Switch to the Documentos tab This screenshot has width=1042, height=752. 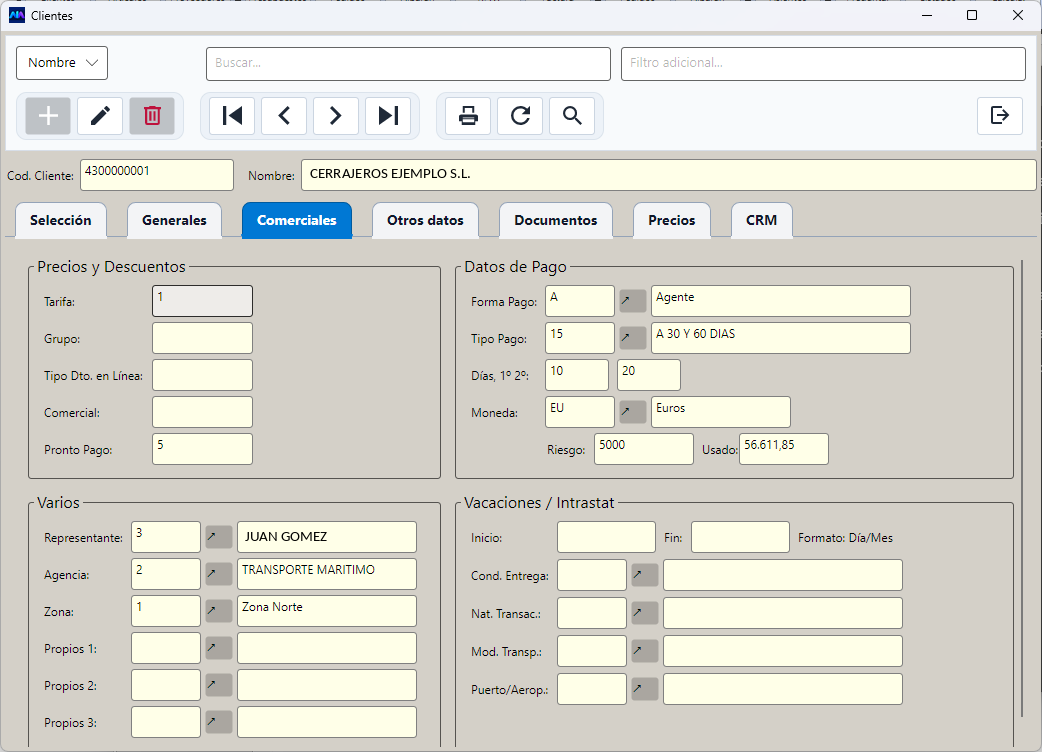click(x=556, y=221)
